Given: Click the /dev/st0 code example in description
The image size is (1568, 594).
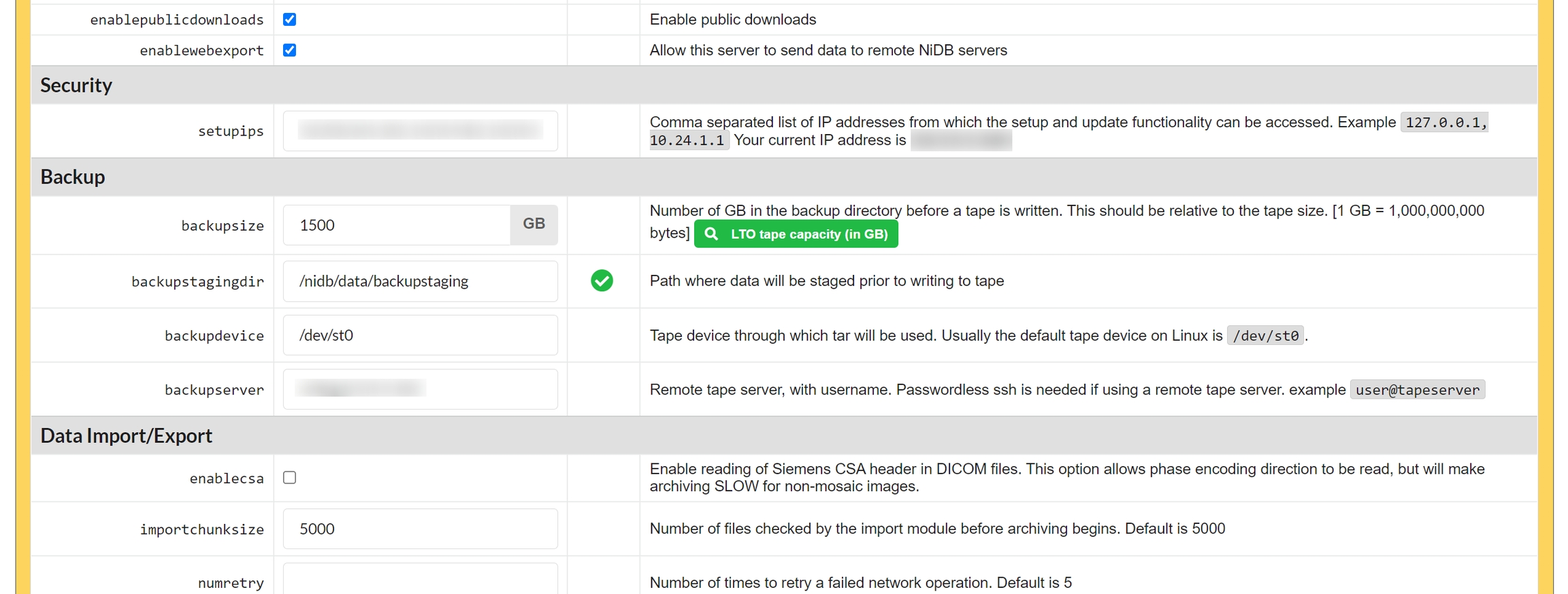Looking at the screenshot, I should coord(1265,335).
